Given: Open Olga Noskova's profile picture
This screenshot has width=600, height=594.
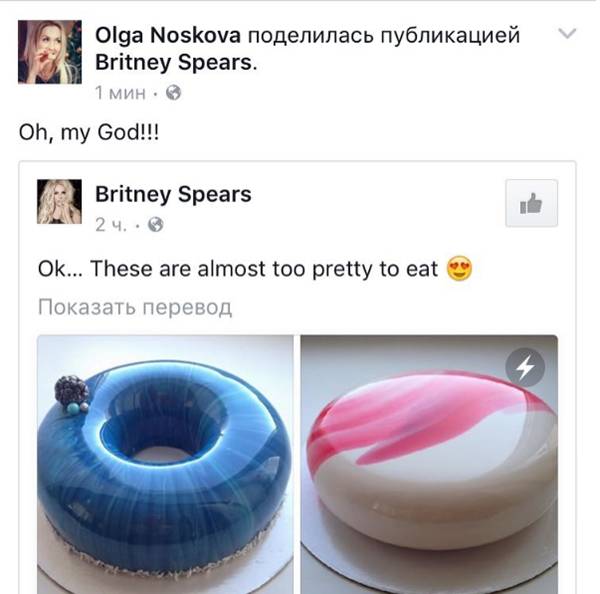Looking at the screenshot, I should click(50, 52).
